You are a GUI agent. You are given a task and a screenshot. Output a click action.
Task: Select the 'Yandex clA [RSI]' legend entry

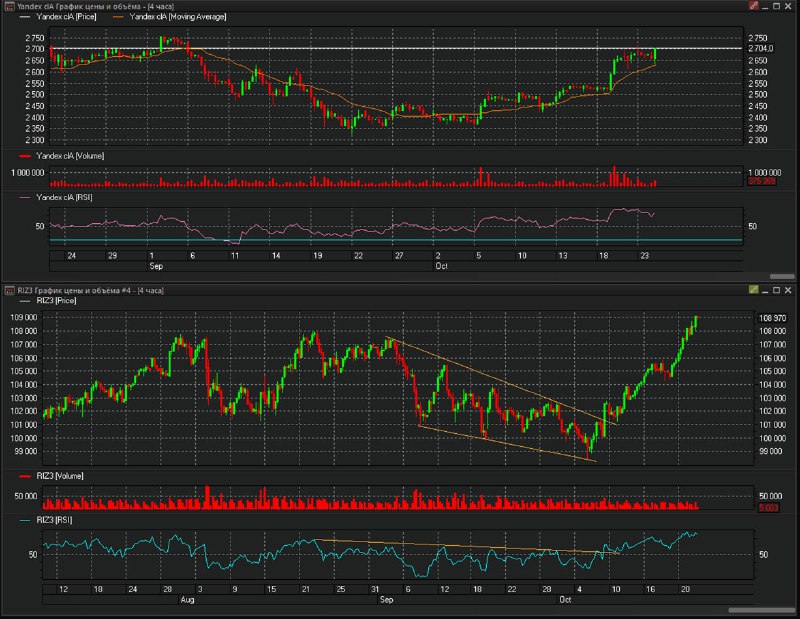tap(56, 197)
